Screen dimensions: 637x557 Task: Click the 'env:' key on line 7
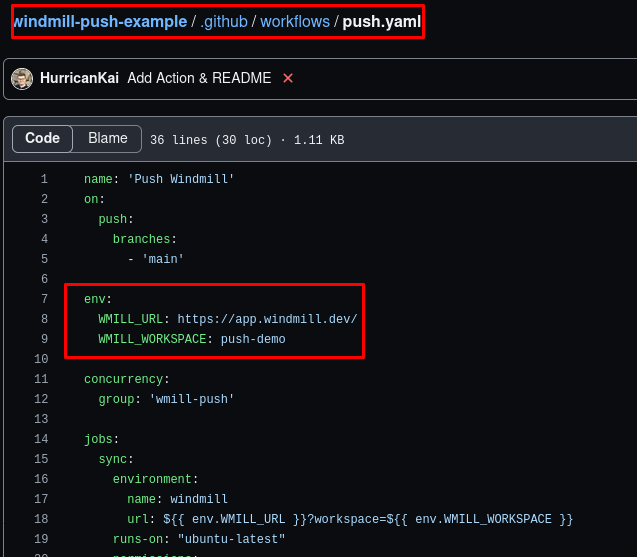[98, 299]
